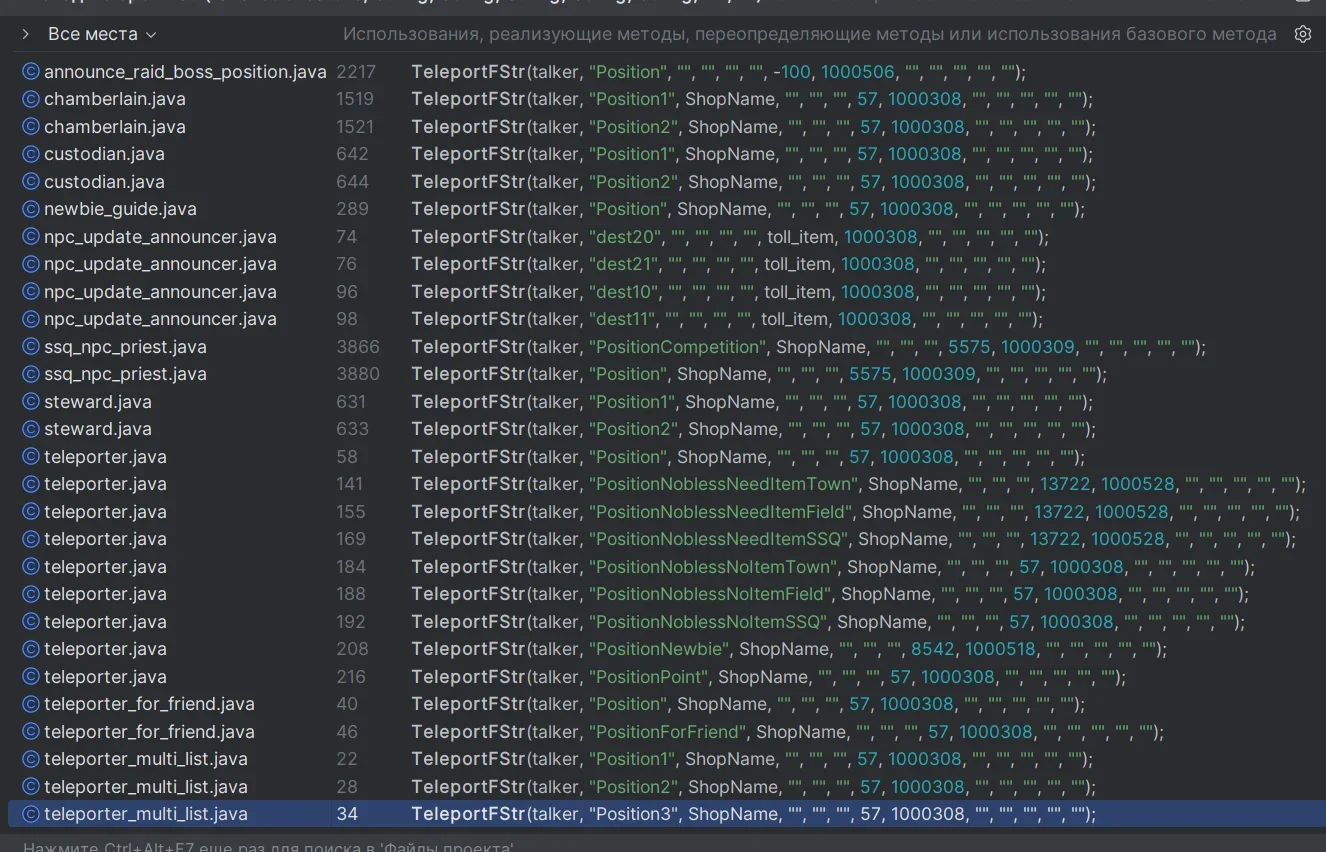The height and width of the screenshot is (852, 1326).
Task: Click line number 28 of teleporter_multi_list.java
Action: pos(347,787)
